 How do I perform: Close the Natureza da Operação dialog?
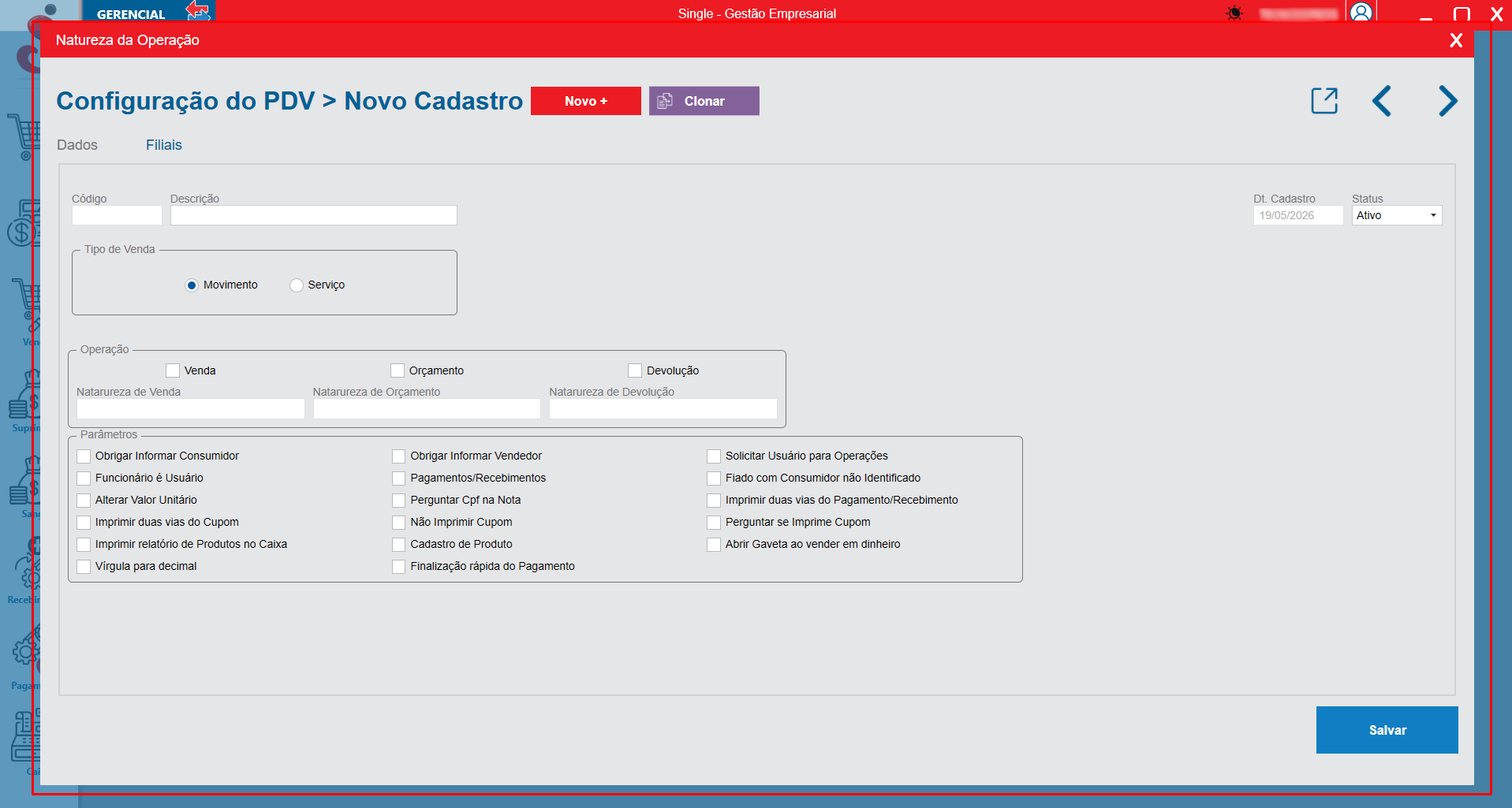coord(1456,40)
